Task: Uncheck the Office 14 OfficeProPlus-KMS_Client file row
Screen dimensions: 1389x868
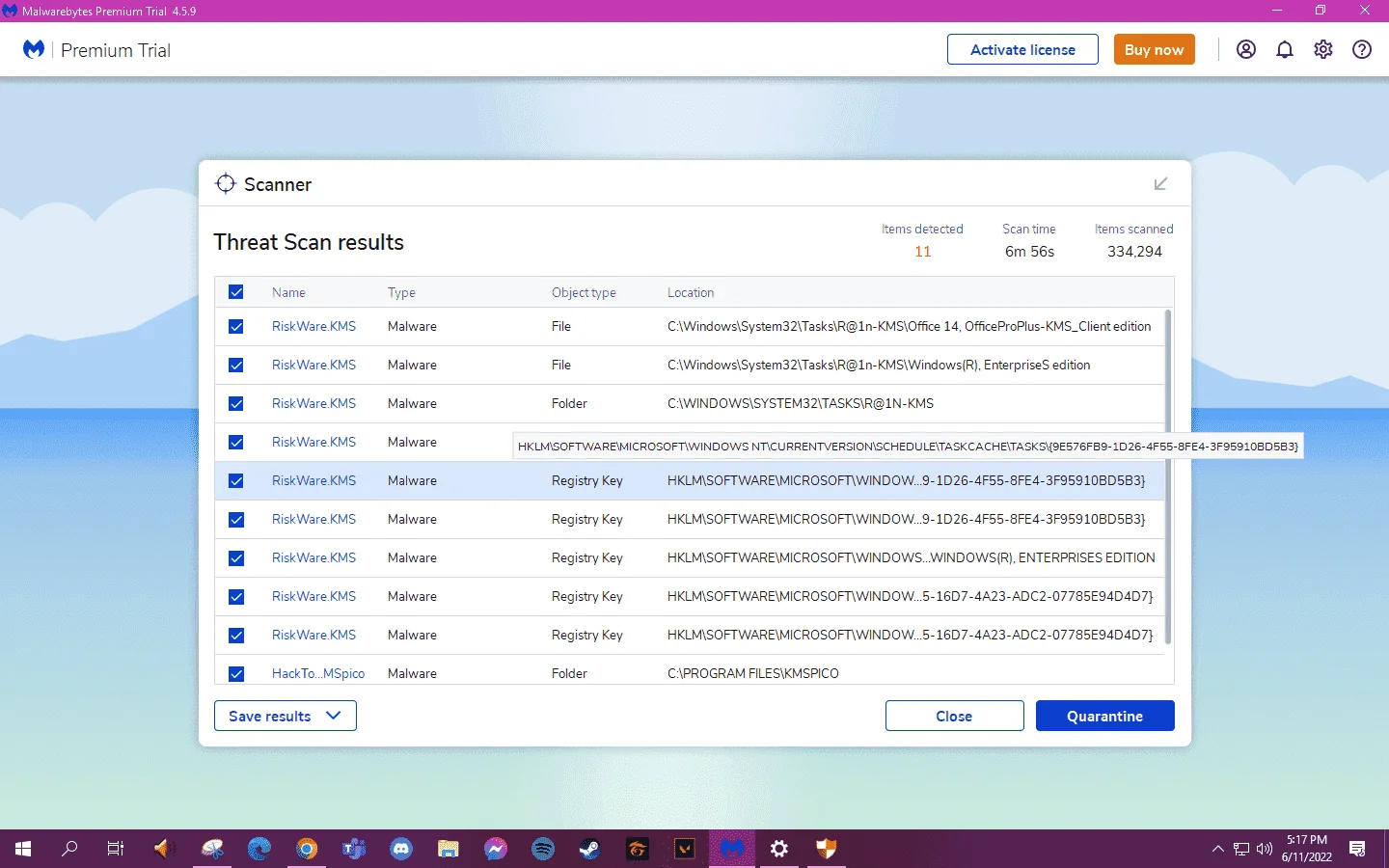Action: tap(236, 327)
